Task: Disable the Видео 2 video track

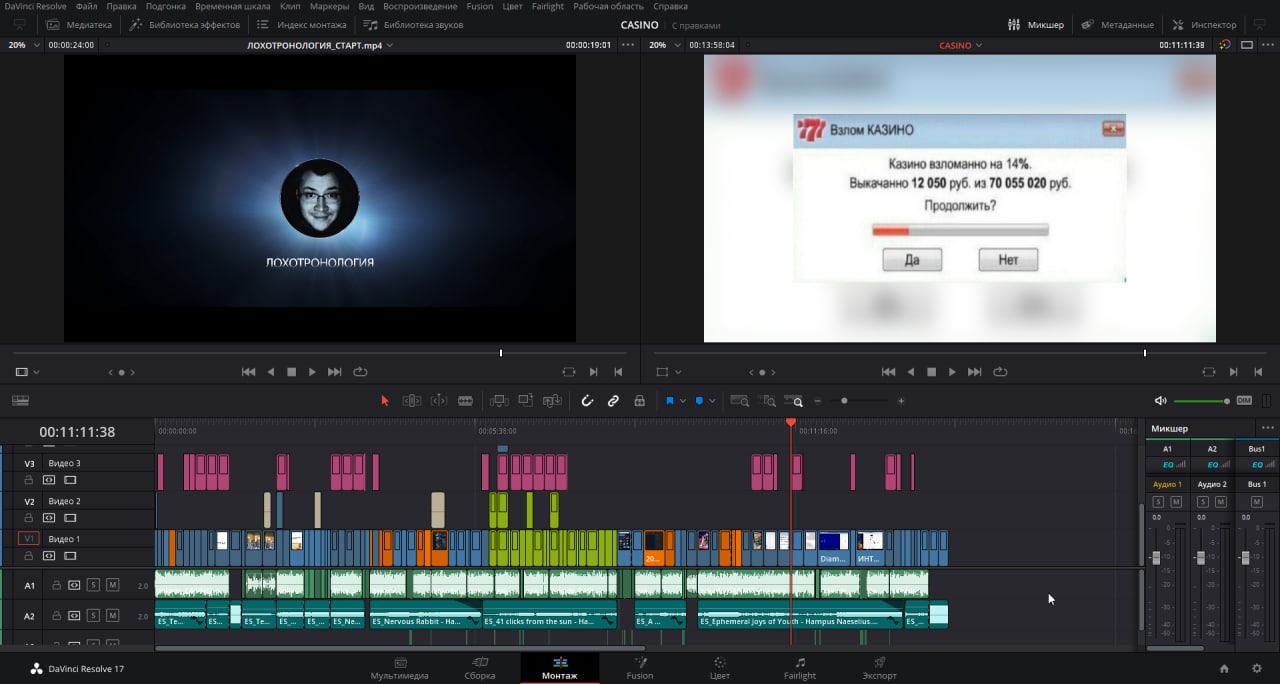Action: point(70,518)
